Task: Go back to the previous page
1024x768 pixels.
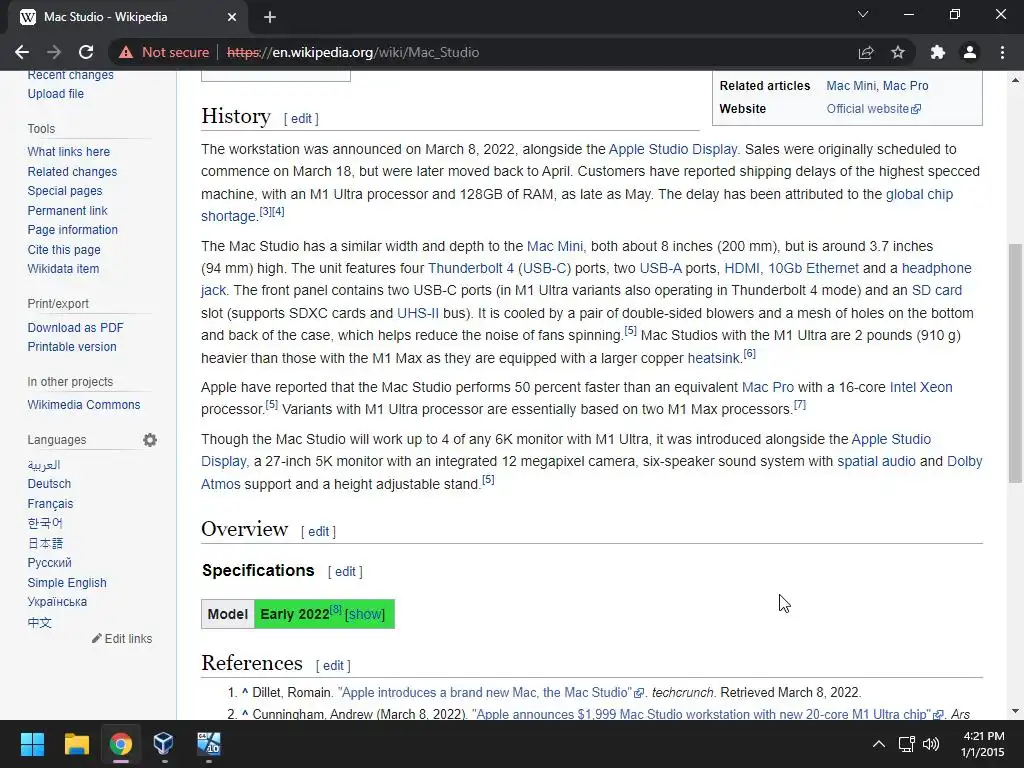Action: (x=22, y=52)
